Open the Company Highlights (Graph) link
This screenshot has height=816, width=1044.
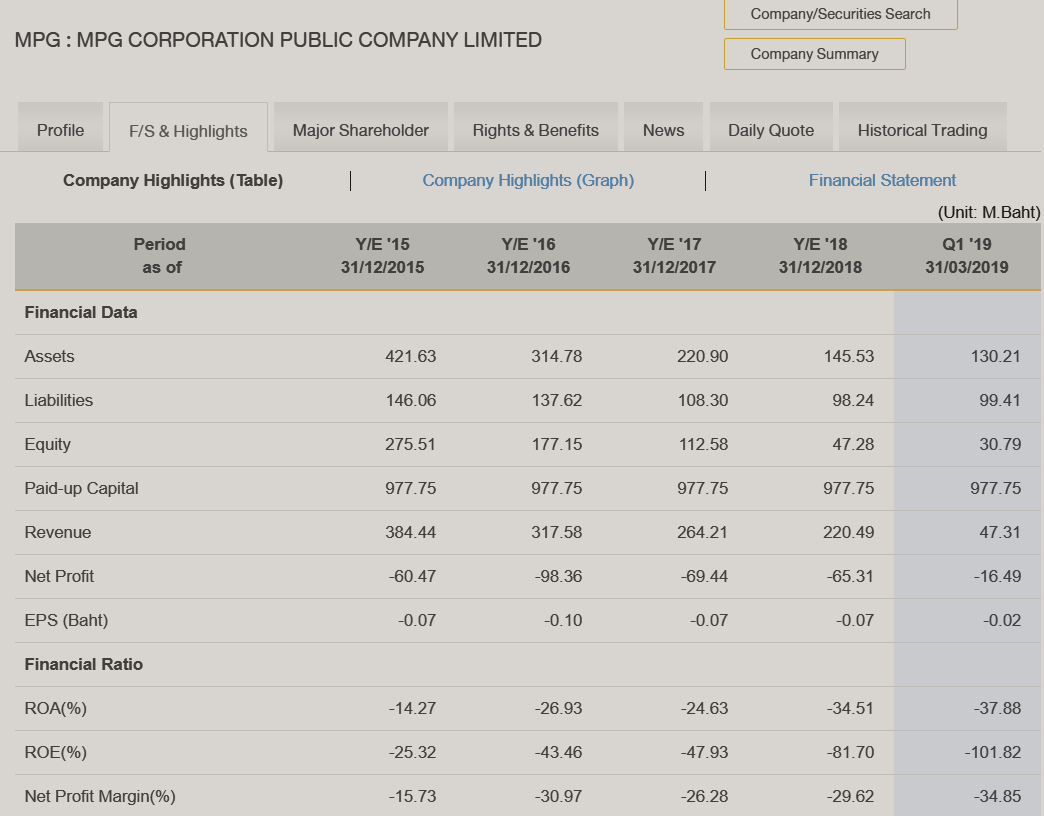click(528, 180)
